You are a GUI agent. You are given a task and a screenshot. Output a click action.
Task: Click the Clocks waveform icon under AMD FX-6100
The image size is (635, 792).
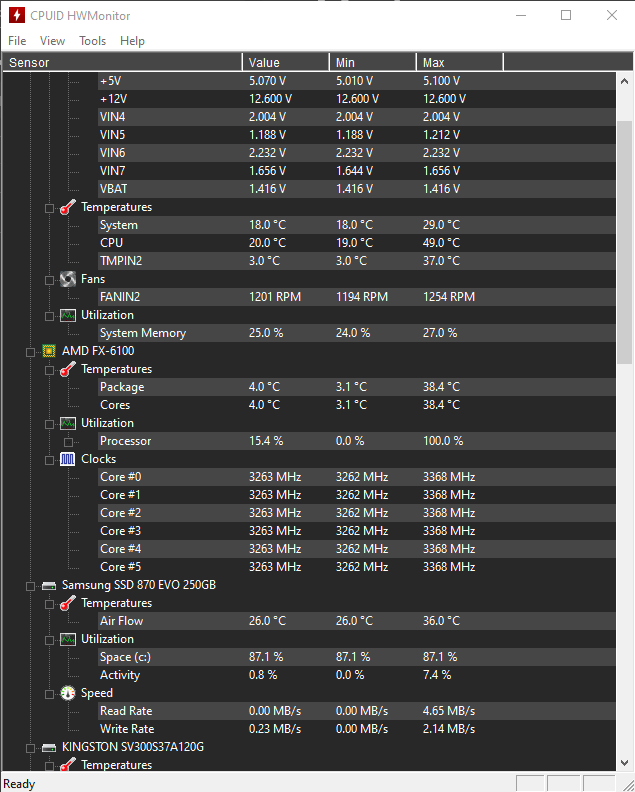tap(68, 459)
